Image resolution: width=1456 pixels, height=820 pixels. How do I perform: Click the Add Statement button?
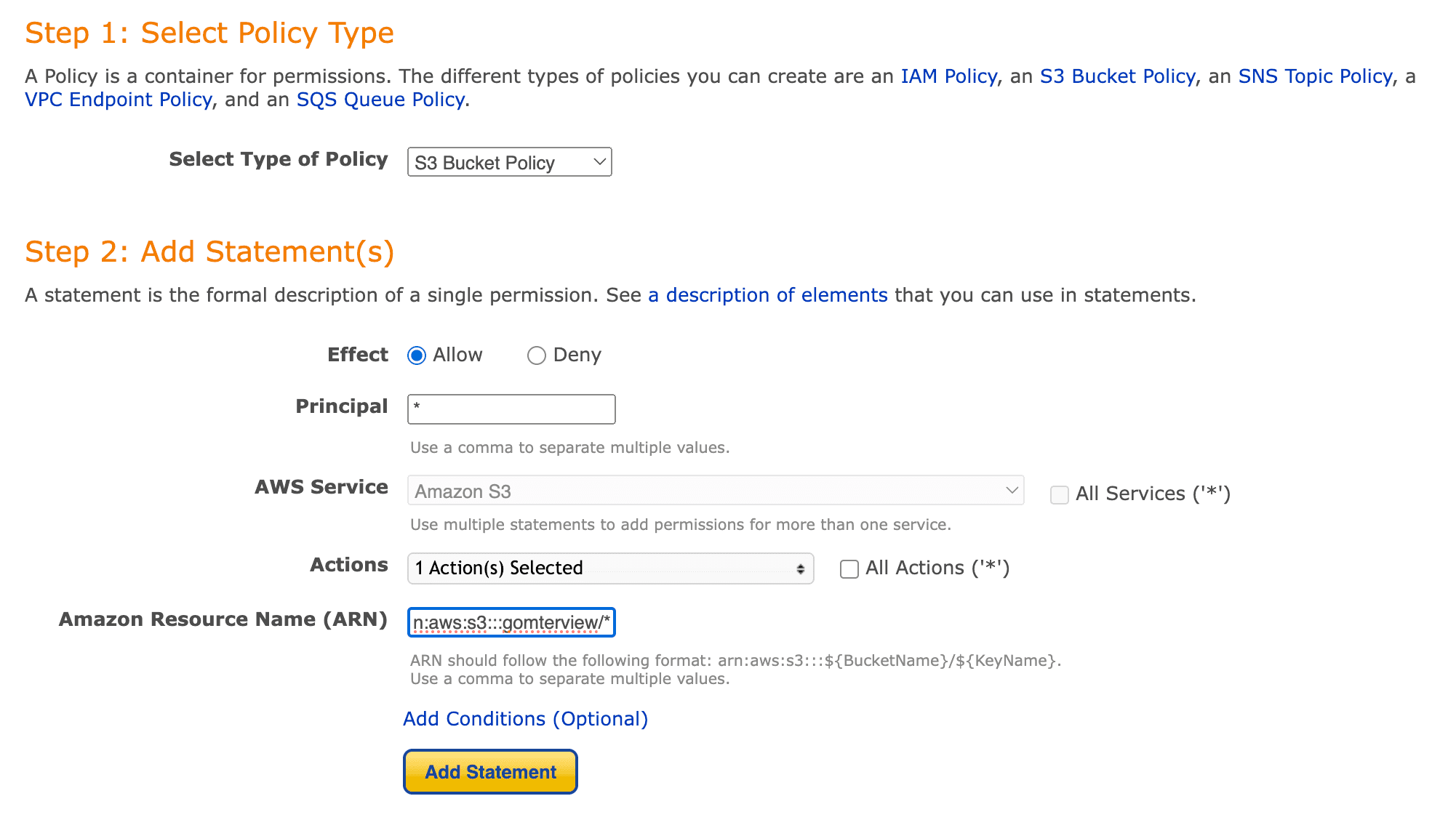pyautogui.click(x=490, y=772)
